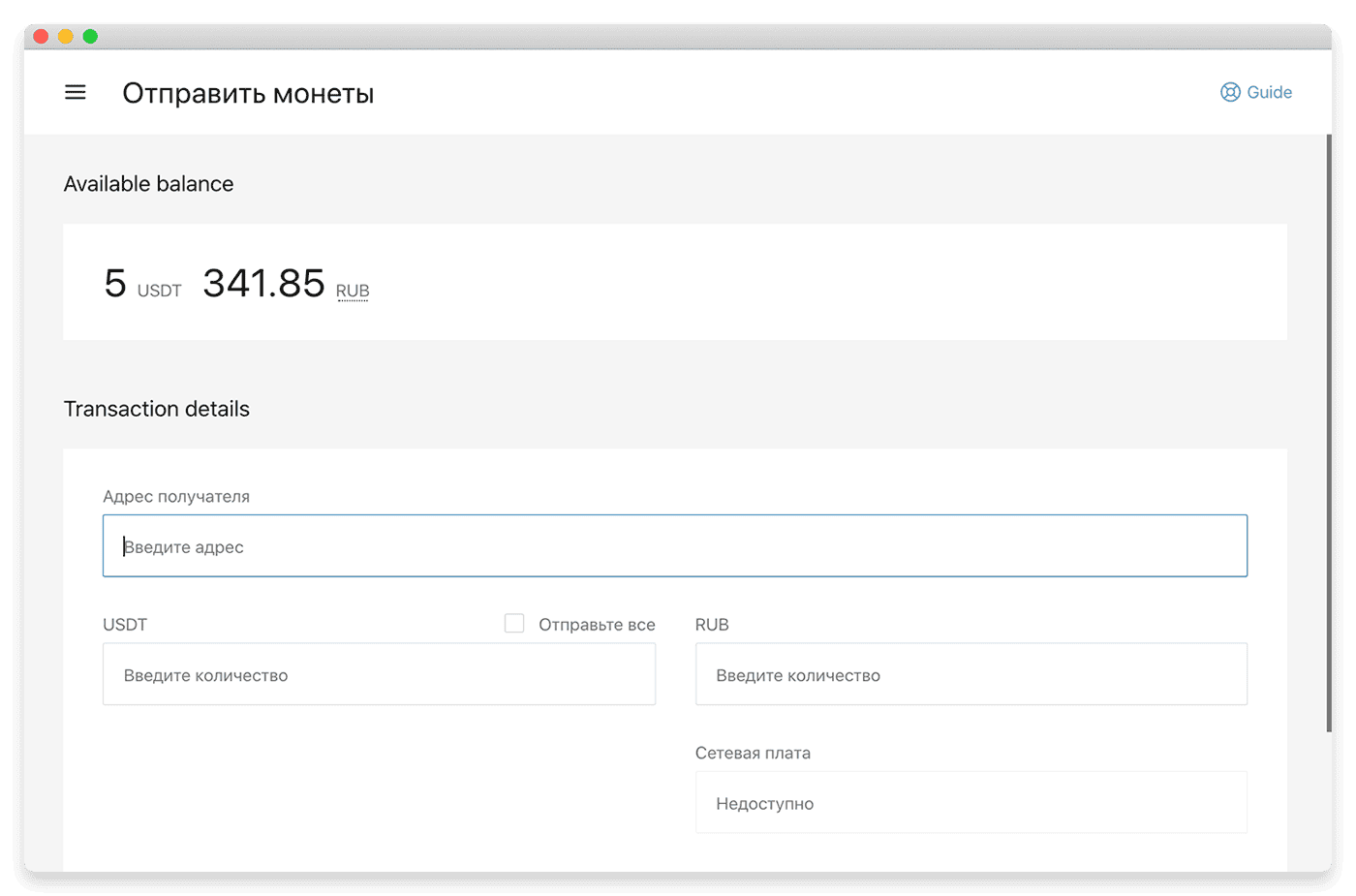Open the hamburger menu icon
The width and height of the screenshot is (1356, 896).
coord(76,92)
